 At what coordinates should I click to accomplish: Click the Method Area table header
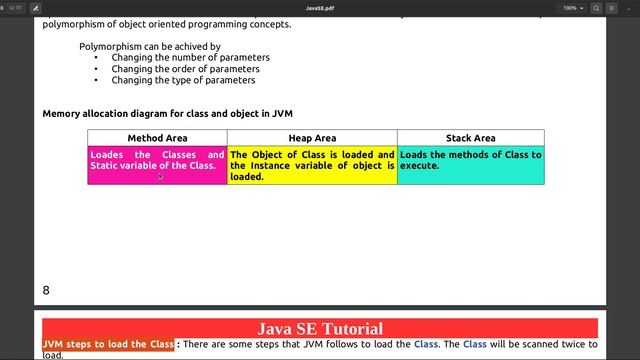coord(157,138)
